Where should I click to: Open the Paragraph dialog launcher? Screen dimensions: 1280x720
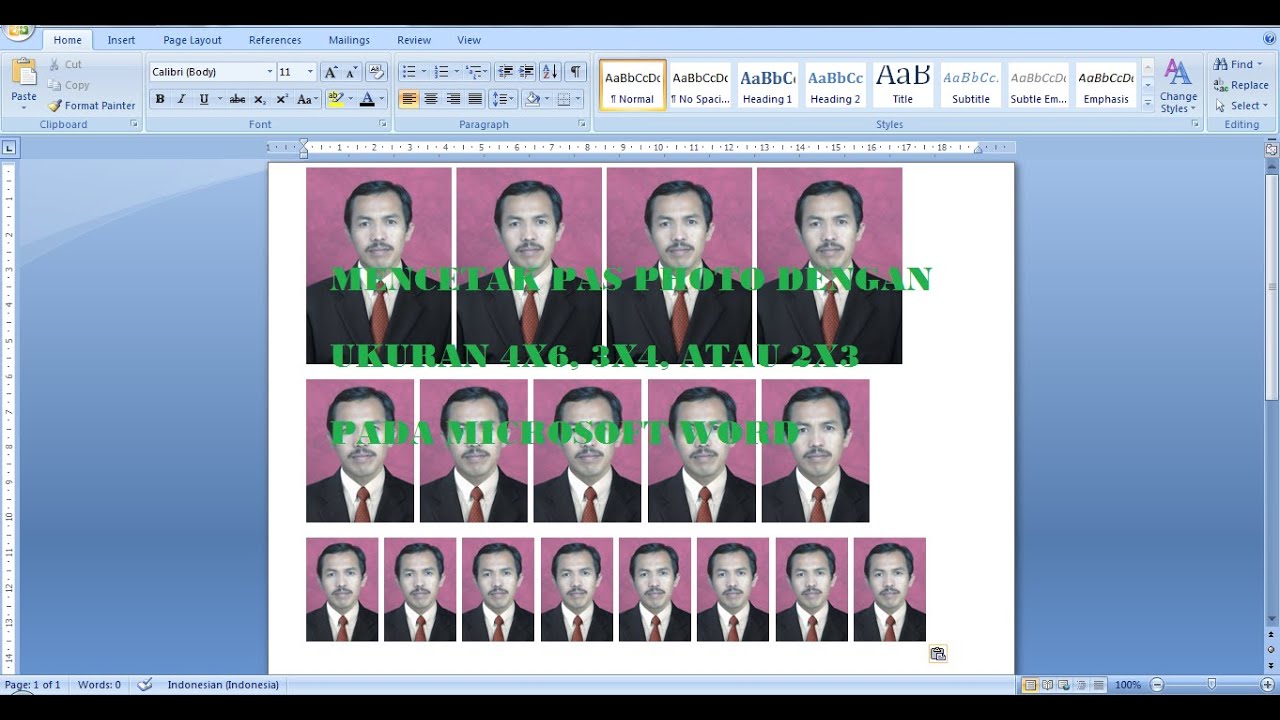582,124
